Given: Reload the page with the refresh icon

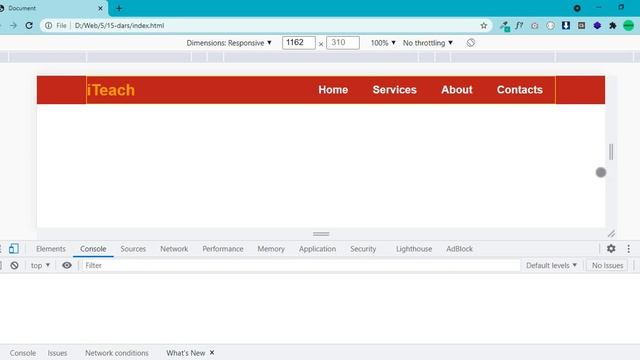Looking at the screenshot, I should [x=29, y=25].
